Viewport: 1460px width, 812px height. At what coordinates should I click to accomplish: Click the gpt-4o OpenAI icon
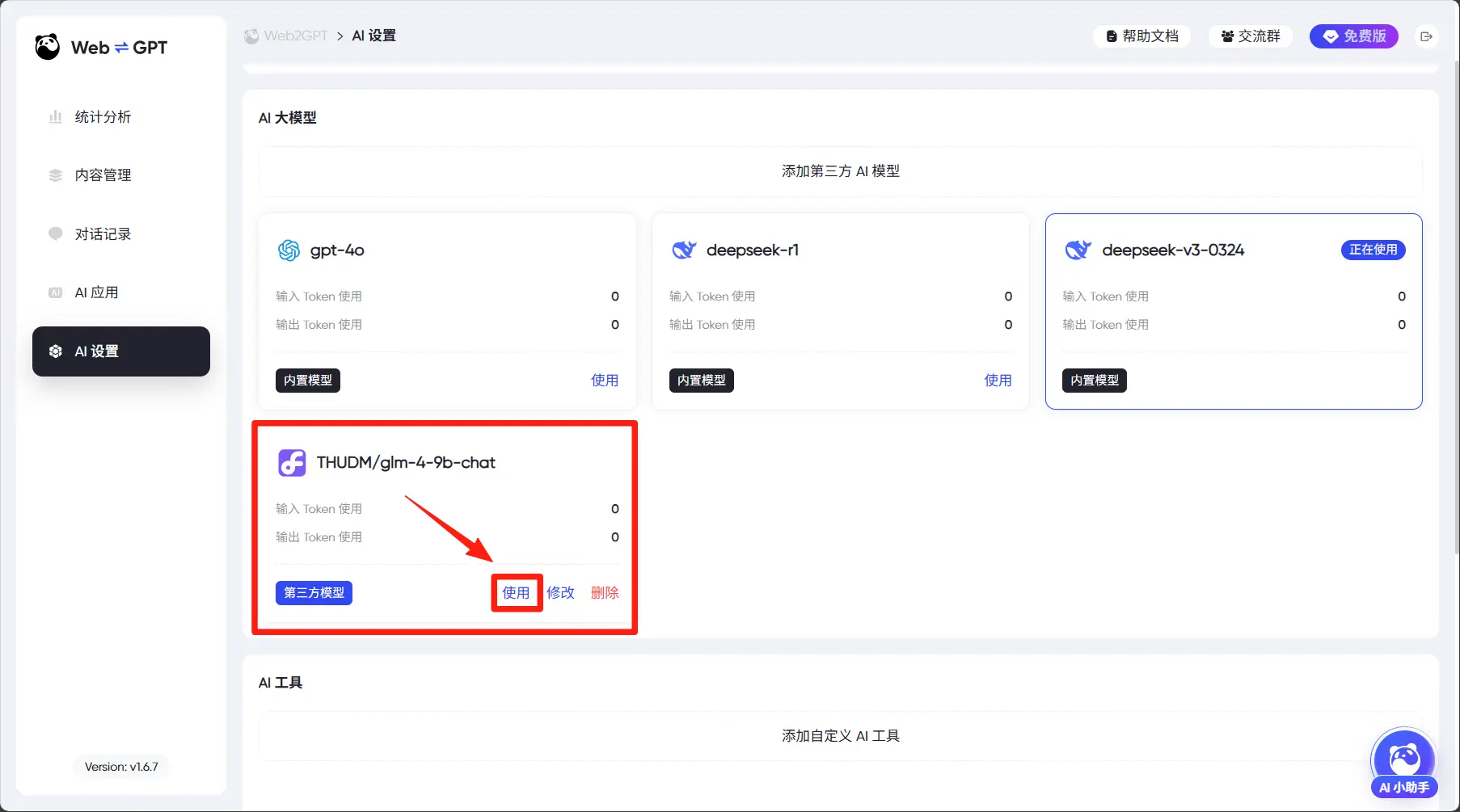click(x=289, y=250)
